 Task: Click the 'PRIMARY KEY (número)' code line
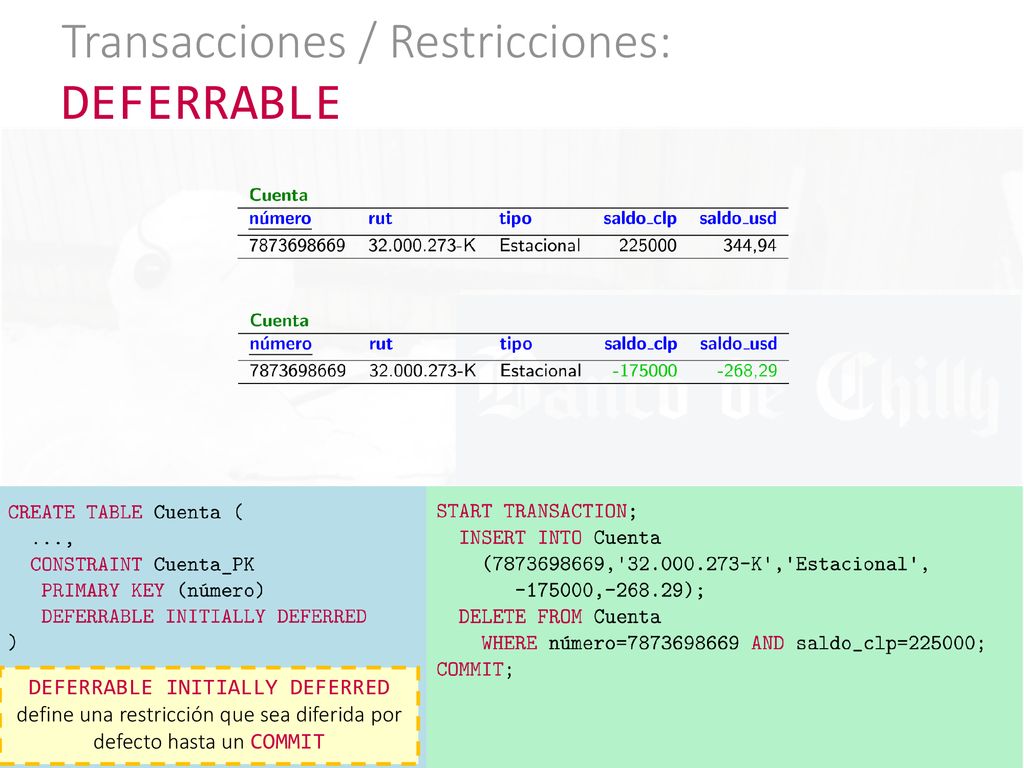[x=152, y=590]
